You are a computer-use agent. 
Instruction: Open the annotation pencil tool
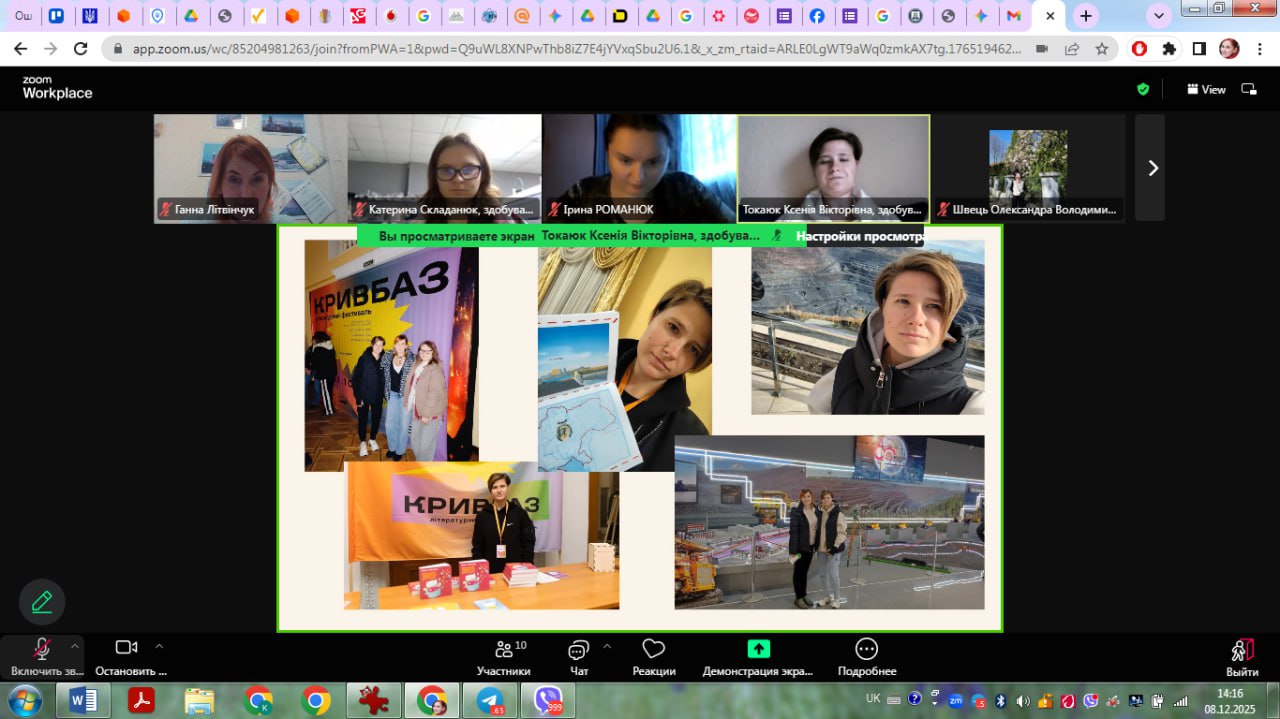pos(42,602)
